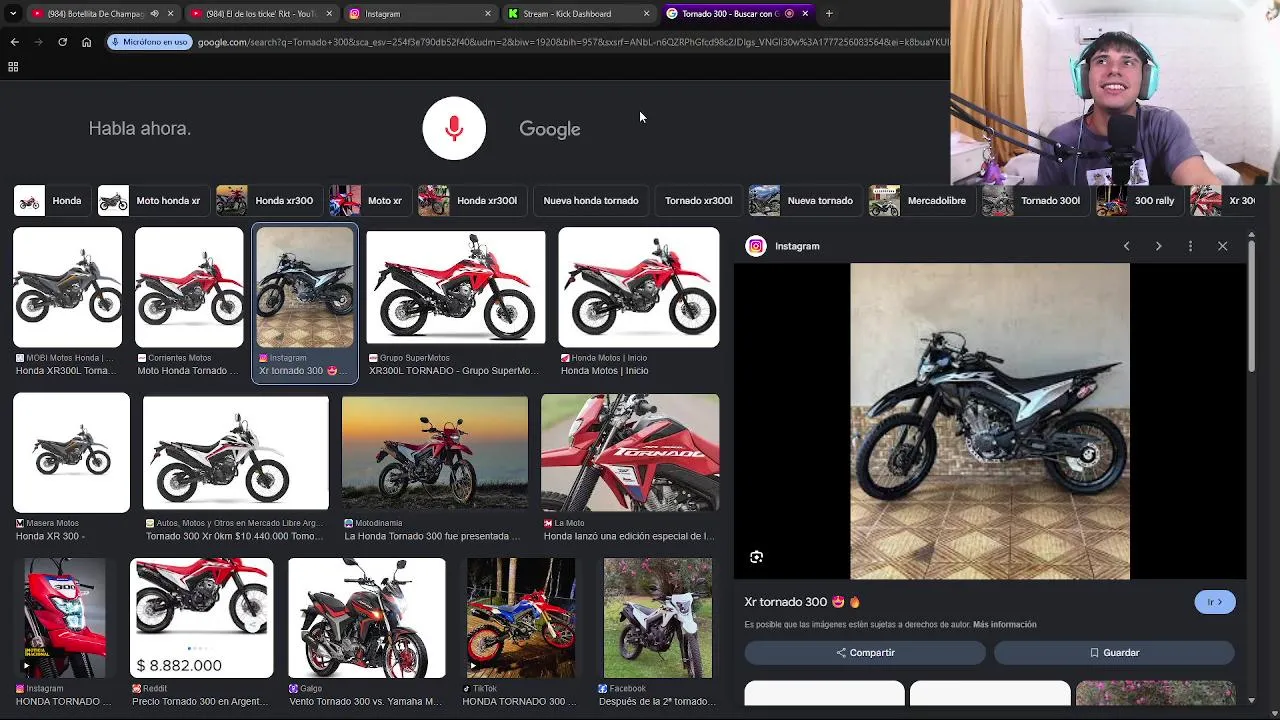The image size is (1280, 720).
Task: Click the 'Micrófono en uso' indicator chip
Action: [x=149, y=42]
